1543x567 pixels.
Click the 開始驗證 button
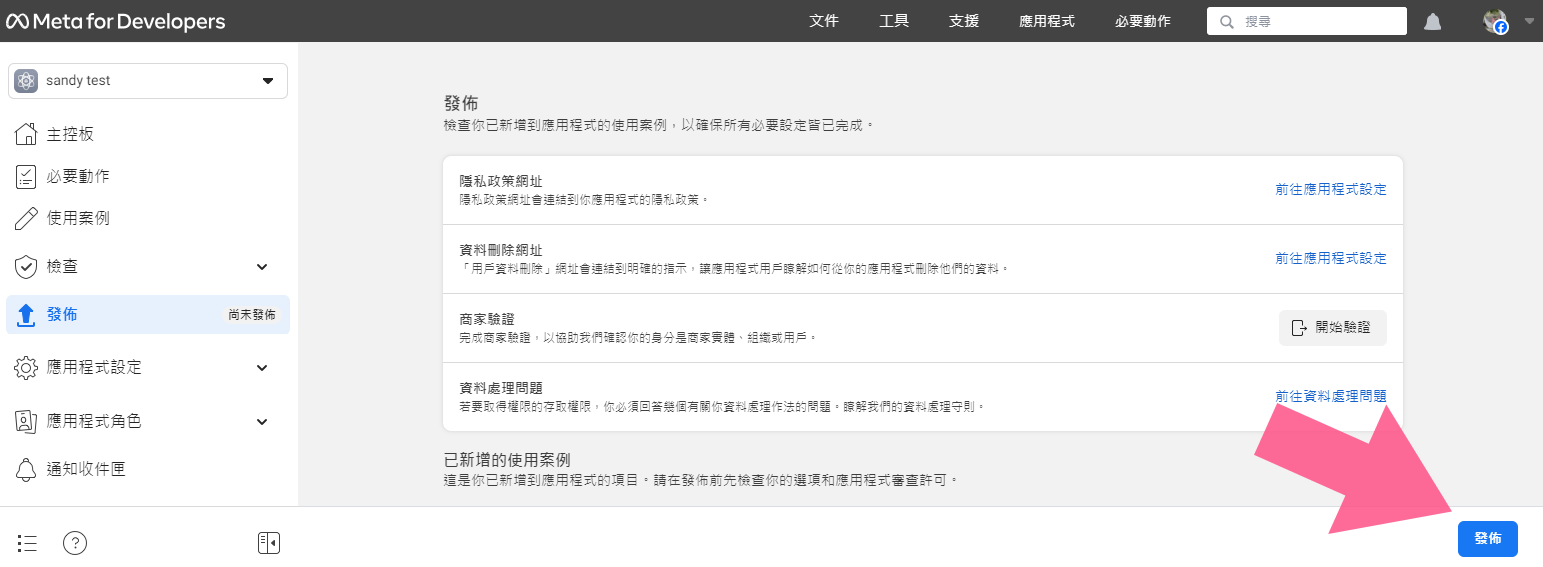coord(1333,327)
